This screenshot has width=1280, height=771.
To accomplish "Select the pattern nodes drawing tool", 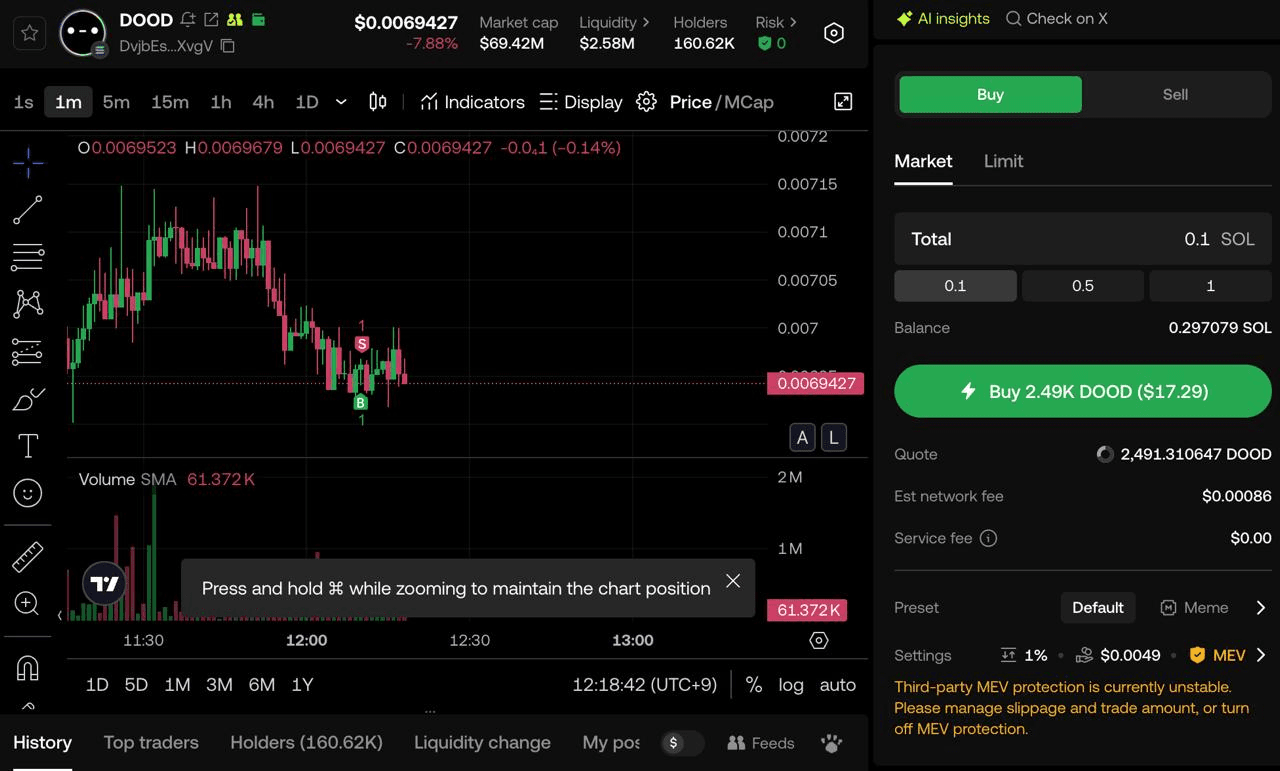I will [28, 304].
